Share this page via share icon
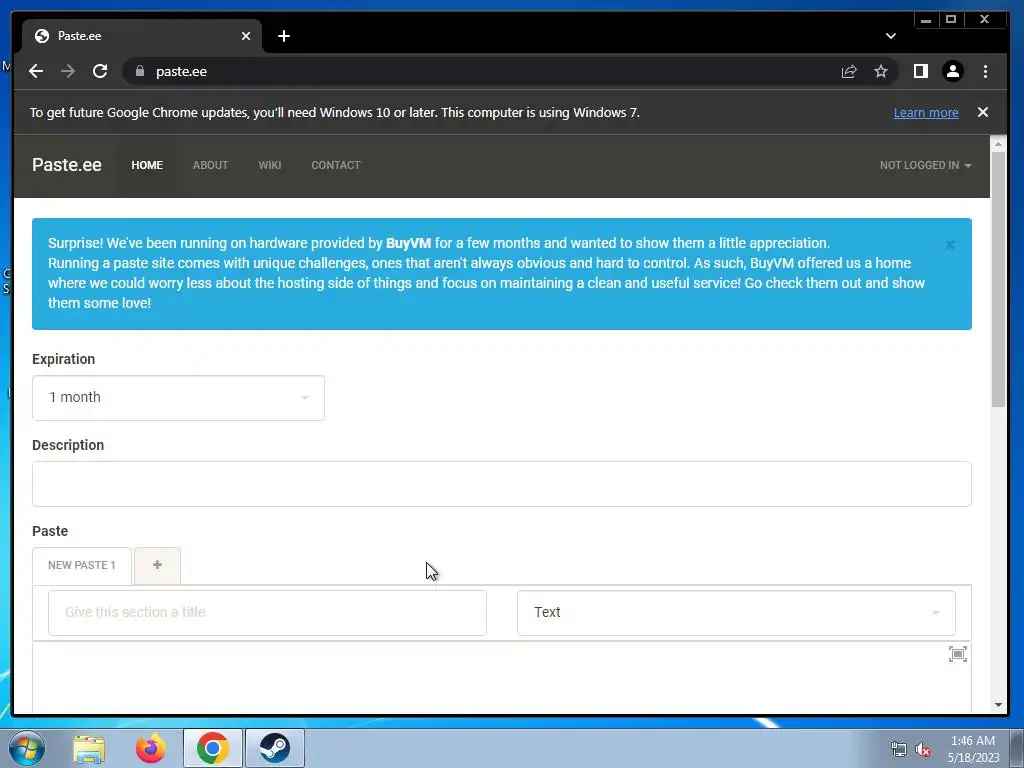 (x=849, y=71)
